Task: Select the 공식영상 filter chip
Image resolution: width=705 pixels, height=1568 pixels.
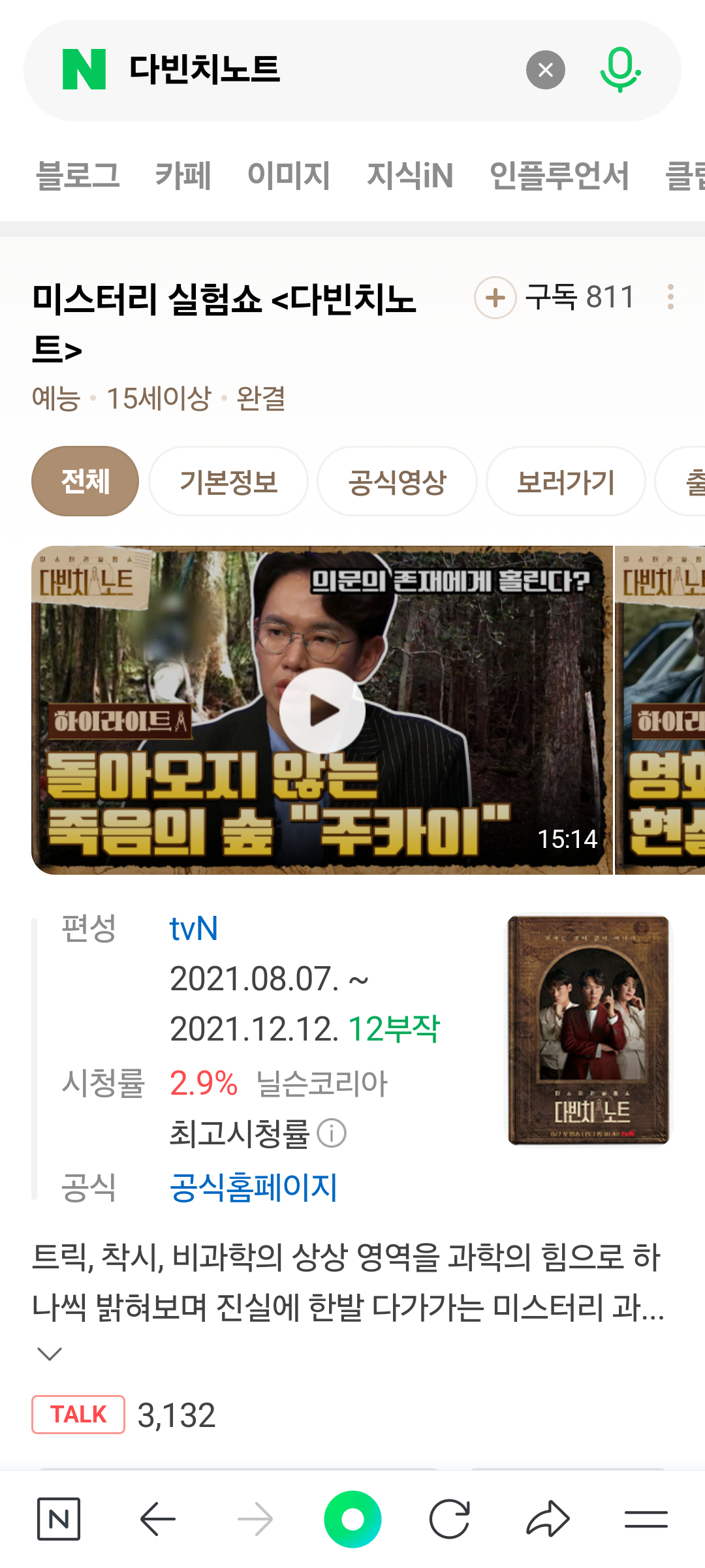Action: click(x=397, y=482)
